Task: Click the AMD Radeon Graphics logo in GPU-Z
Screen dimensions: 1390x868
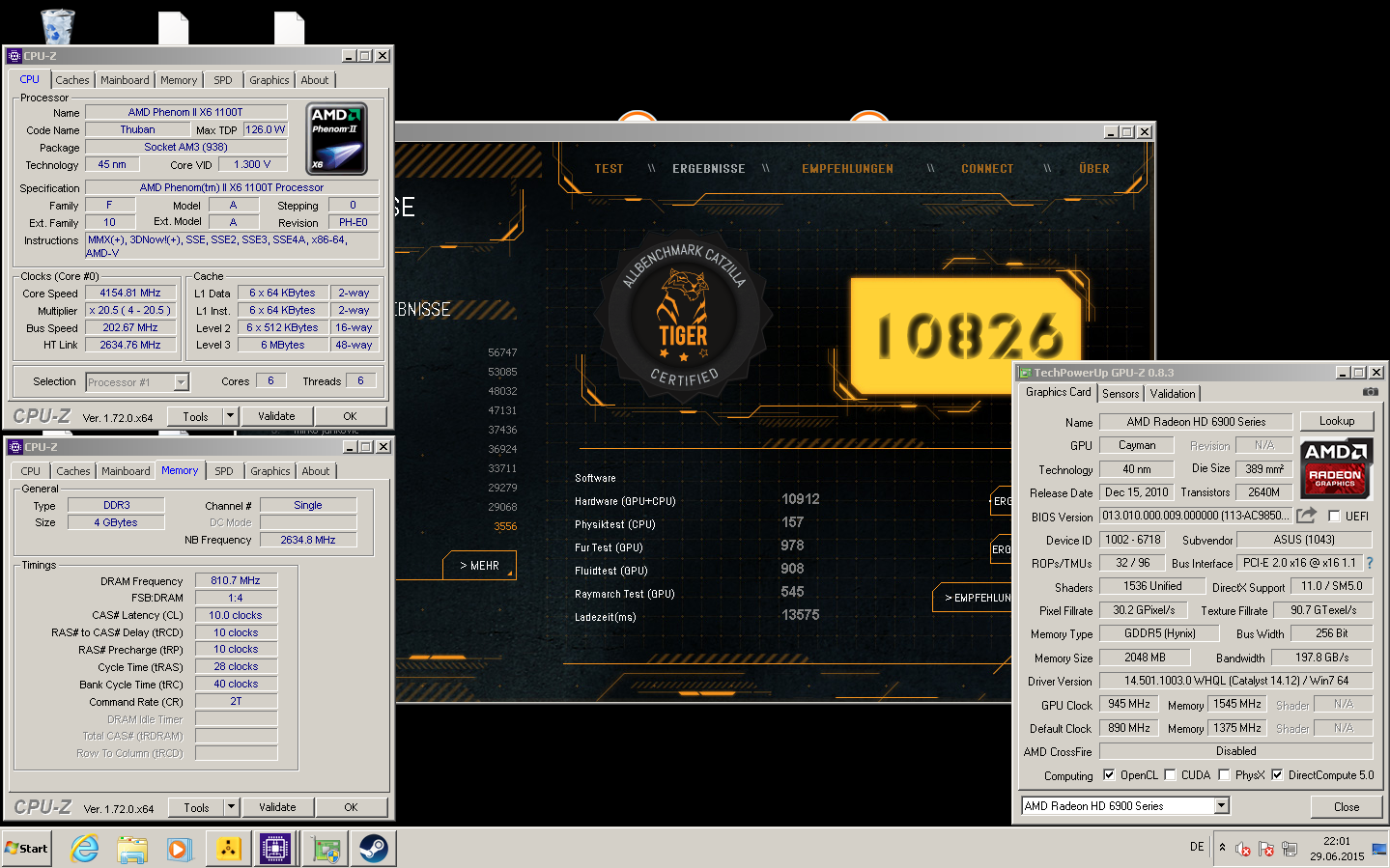Action: coord(1336,467)
